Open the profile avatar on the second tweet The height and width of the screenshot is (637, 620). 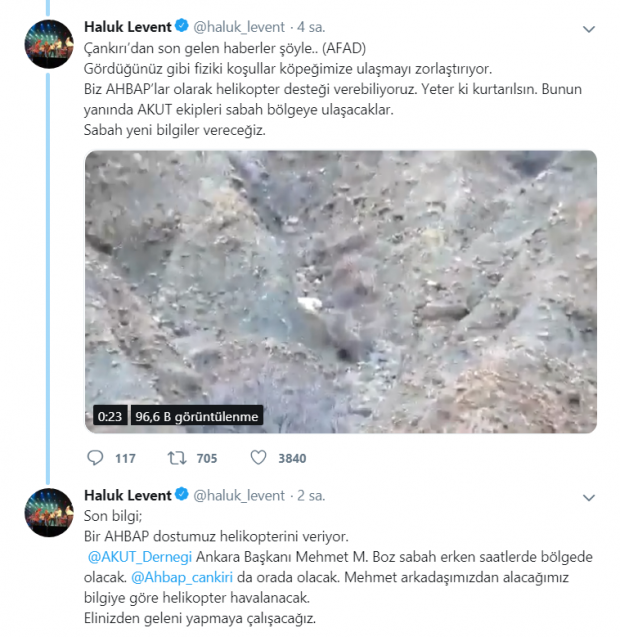tap(48, 513)
